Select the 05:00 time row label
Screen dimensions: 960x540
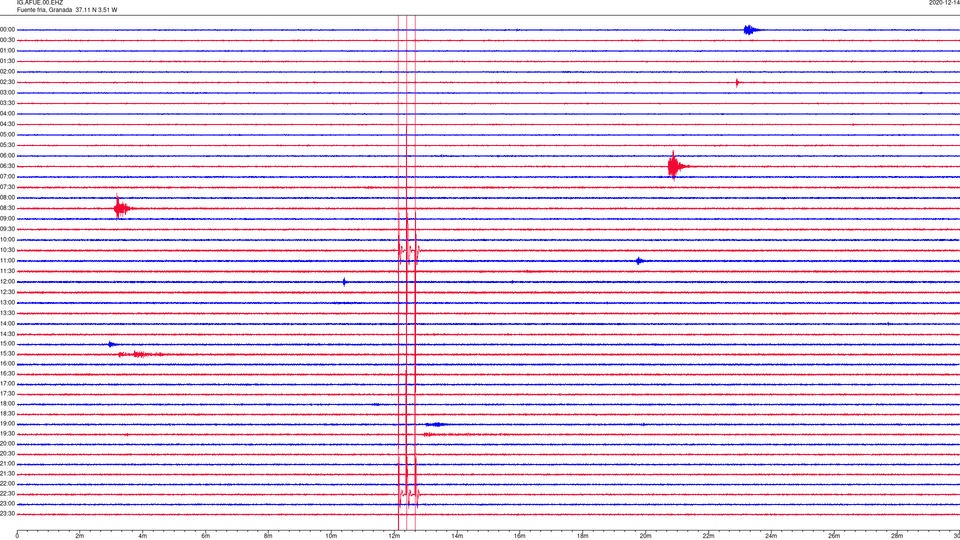pos(8,135)
